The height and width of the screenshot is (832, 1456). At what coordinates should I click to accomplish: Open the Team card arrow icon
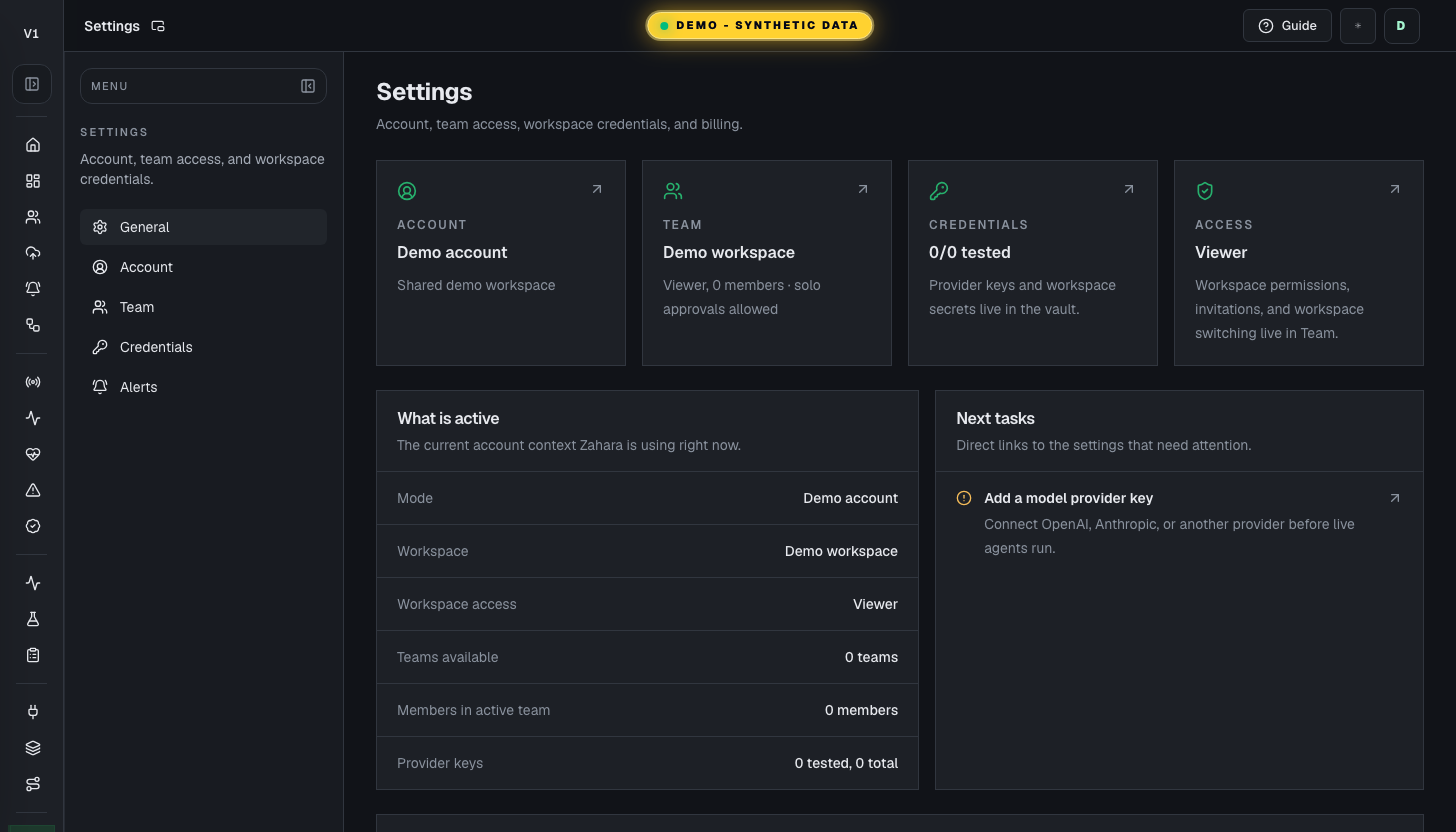[863, 189]
